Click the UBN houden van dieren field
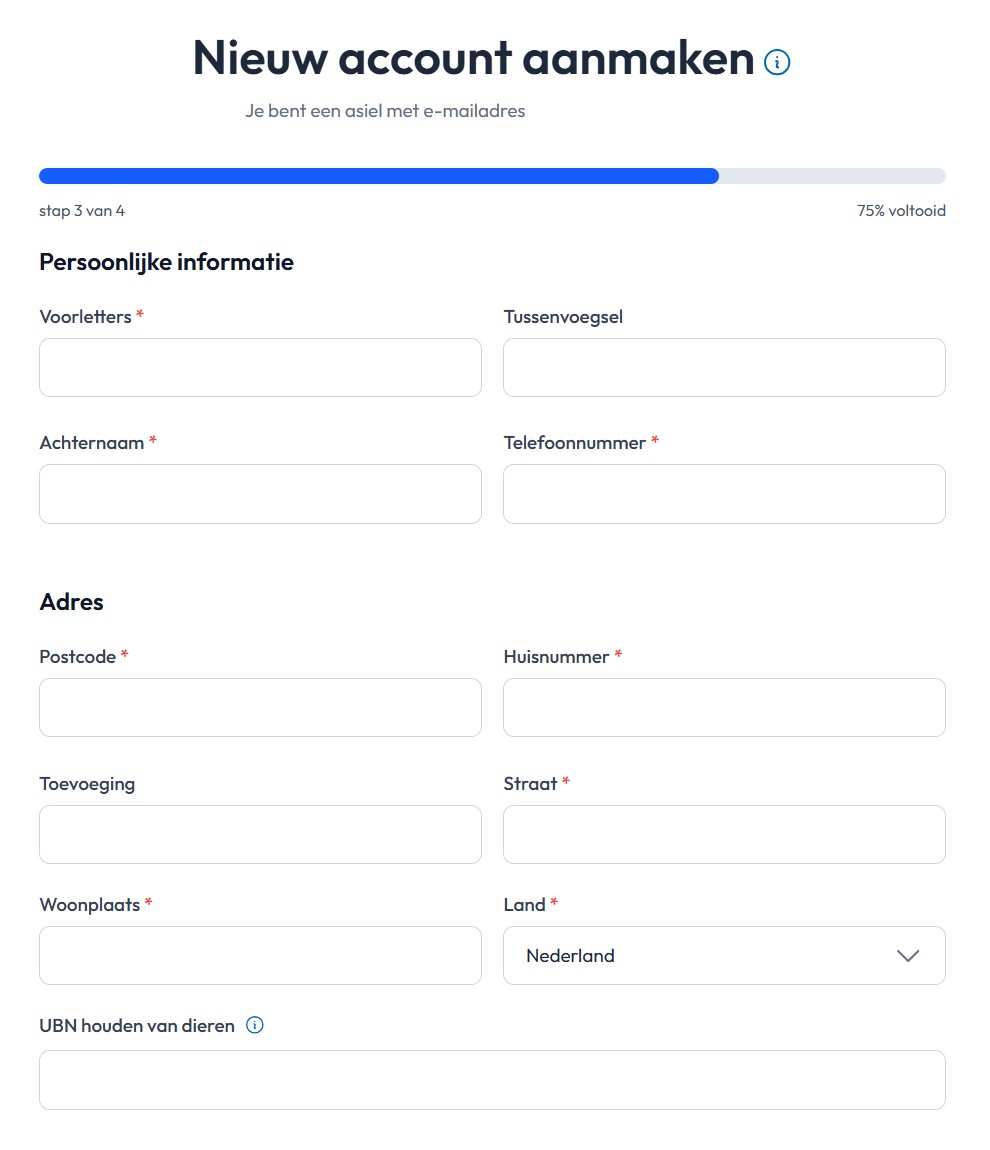The width and height of the screenshot is (990, 1150). (492, 1079)
